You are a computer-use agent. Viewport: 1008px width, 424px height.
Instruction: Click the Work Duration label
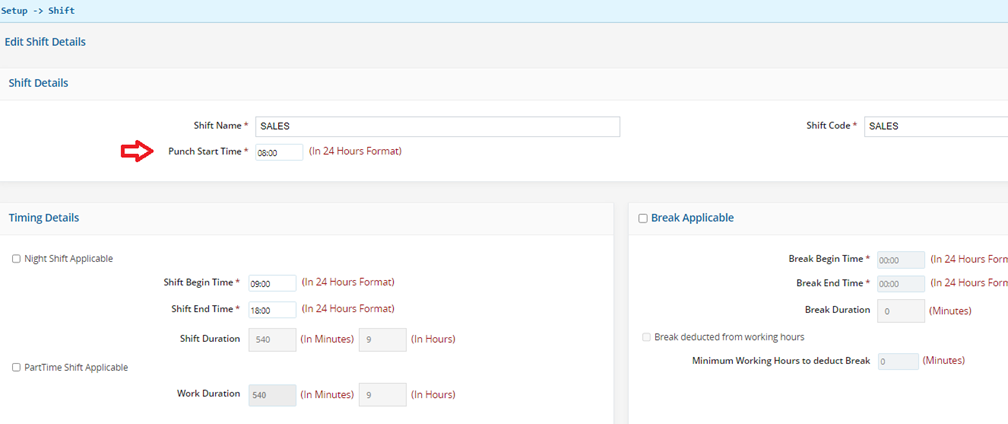(208, 393)
